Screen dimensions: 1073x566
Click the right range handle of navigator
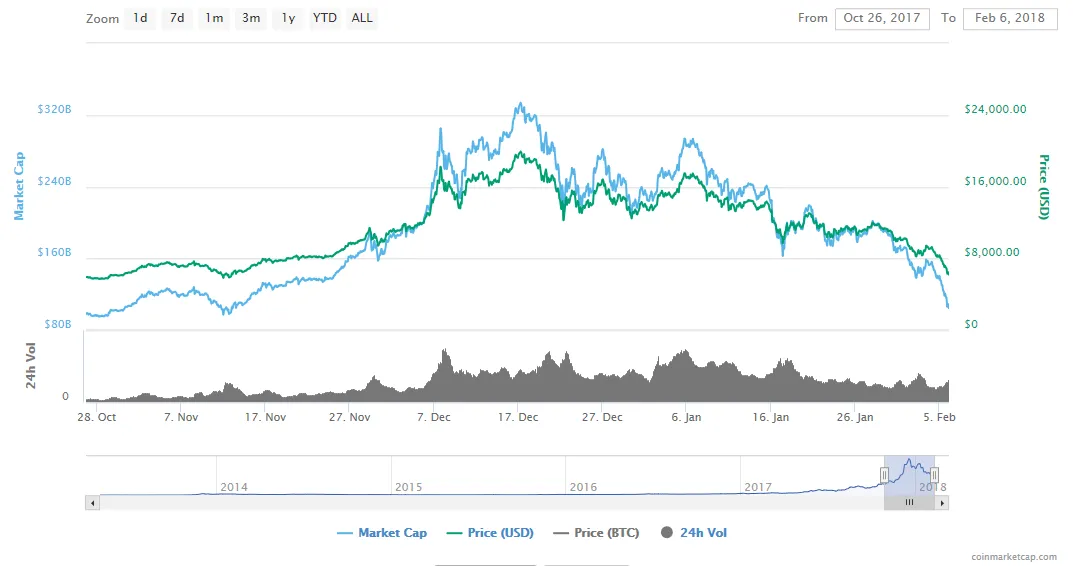[934, 475]
